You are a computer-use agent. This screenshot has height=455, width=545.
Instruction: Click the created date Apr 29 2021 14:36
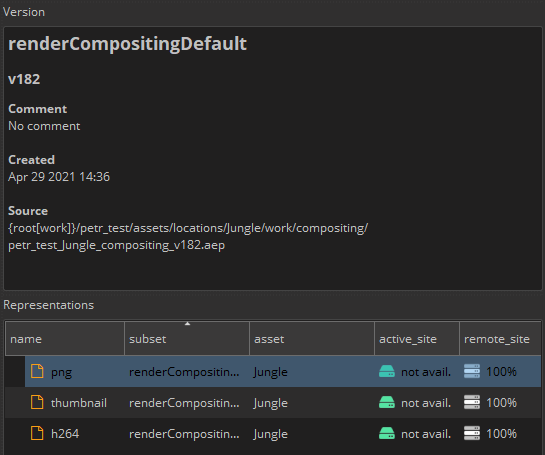[59, 177]
